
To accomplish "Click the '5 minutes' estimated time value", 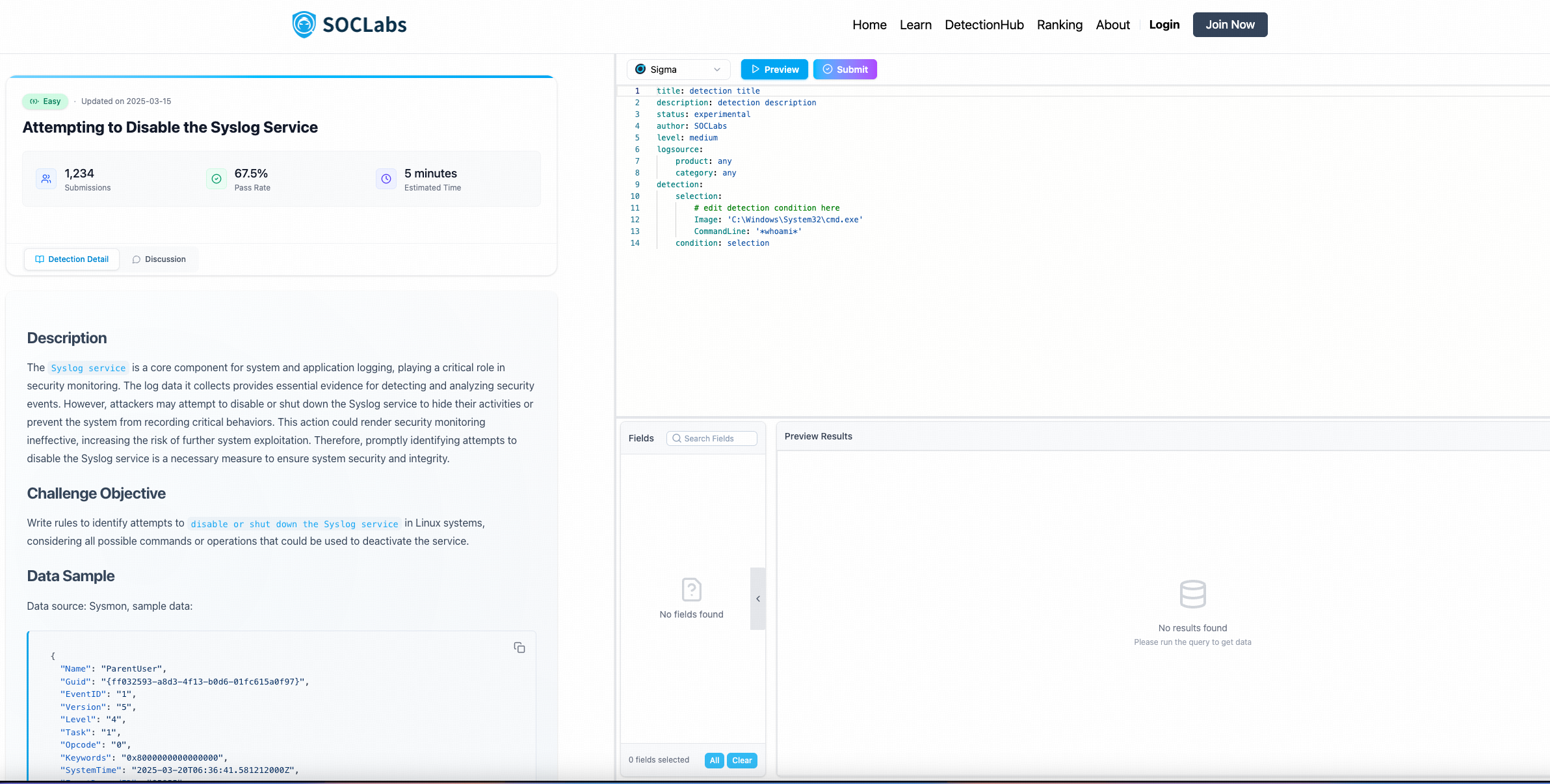I will tap(430, 174).
